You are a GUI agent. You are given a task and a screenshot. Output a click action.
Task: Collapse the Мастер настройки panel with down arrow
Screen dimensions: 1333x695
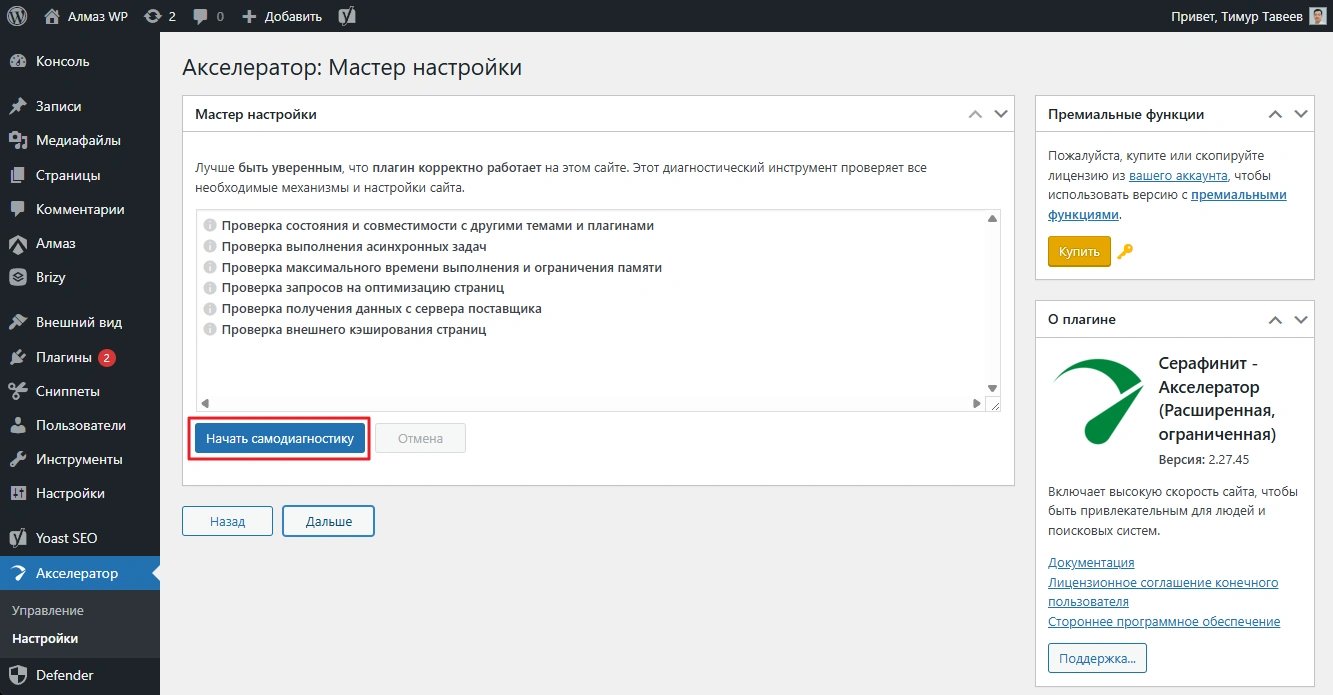[x=1002, y=115]
